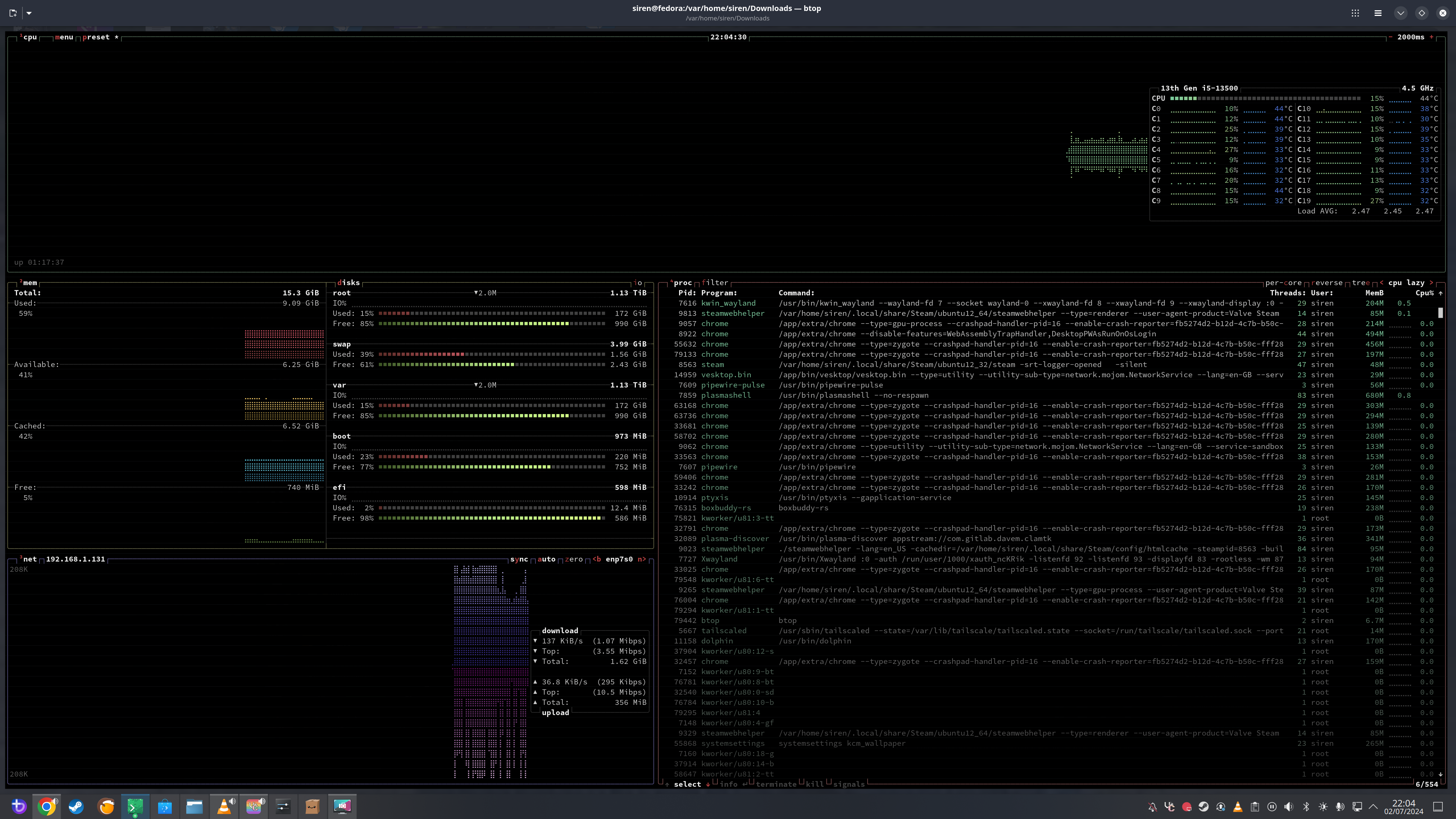Open the terminal hamburger menu

[1378, 13]
